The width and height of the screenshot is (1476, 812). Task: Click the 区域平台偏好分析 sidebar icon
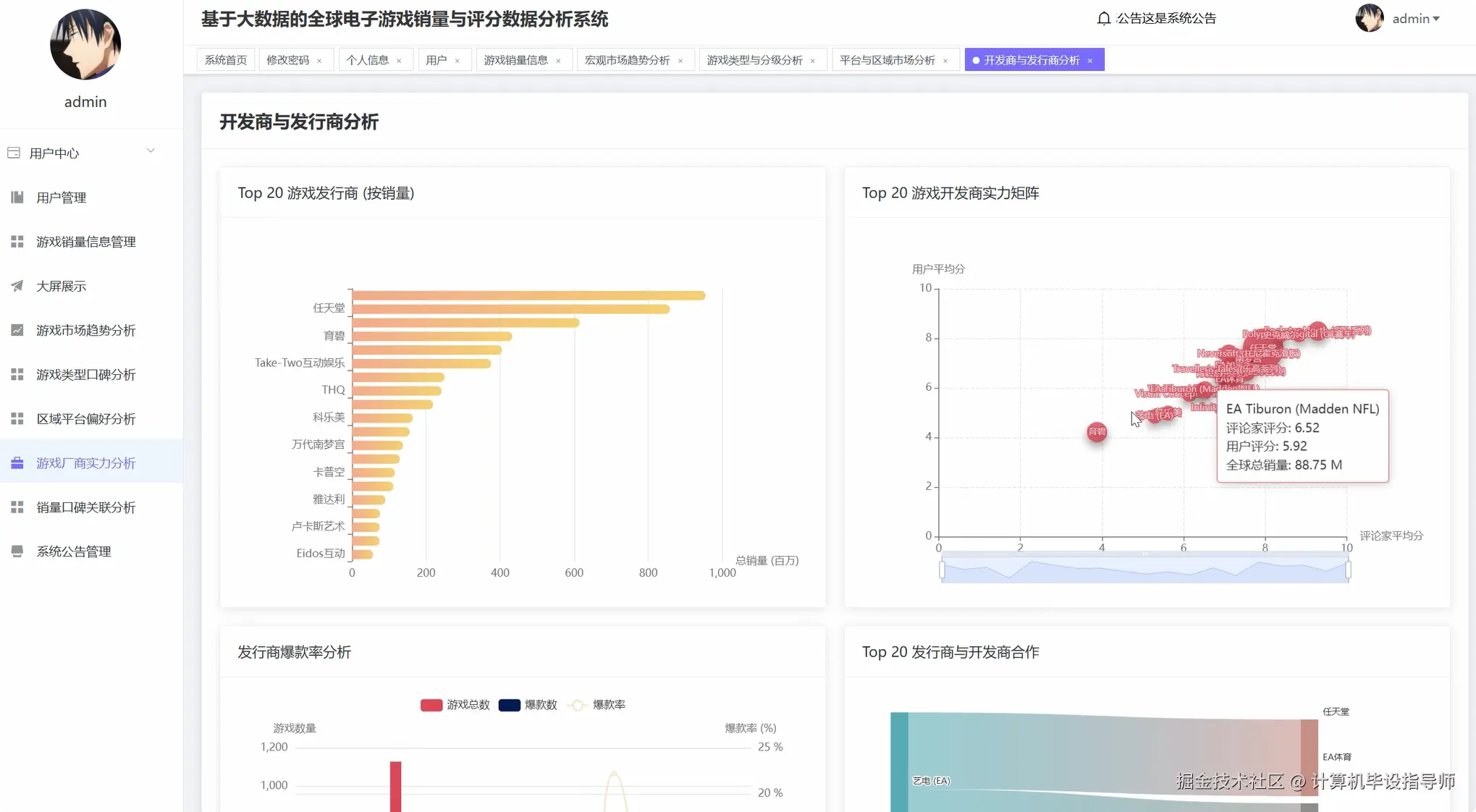pos(17,418)
